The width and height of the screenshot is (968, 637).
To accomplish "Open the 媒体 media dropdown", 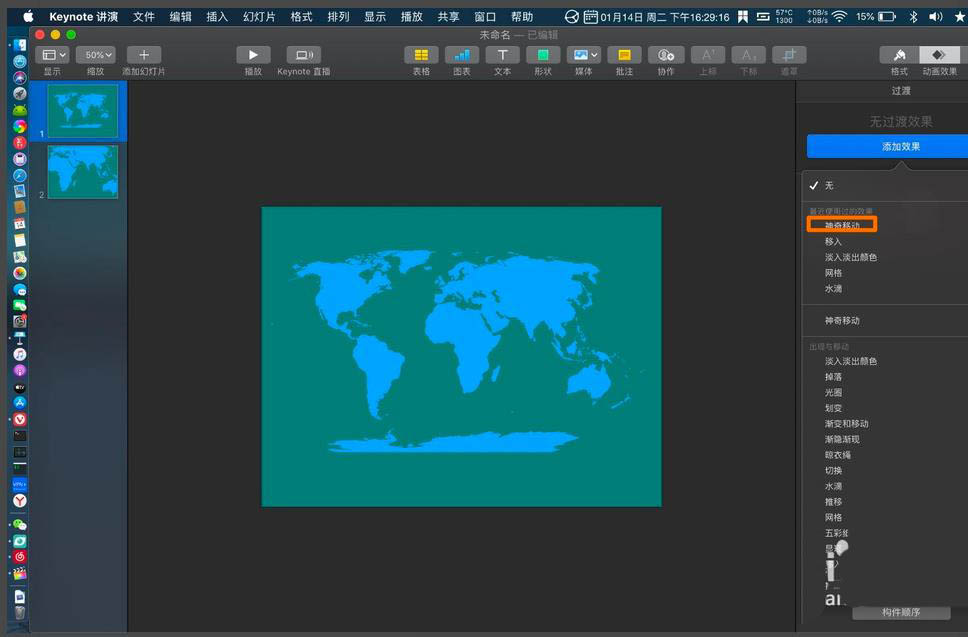I will (583, 55).
